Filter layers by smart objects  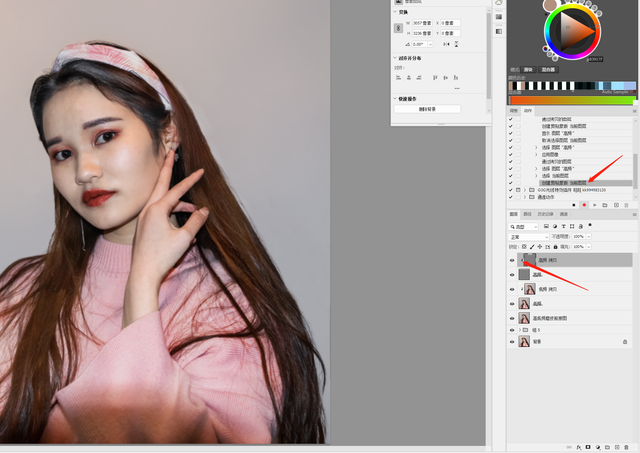pyautogui.click(x=580, y=226)
